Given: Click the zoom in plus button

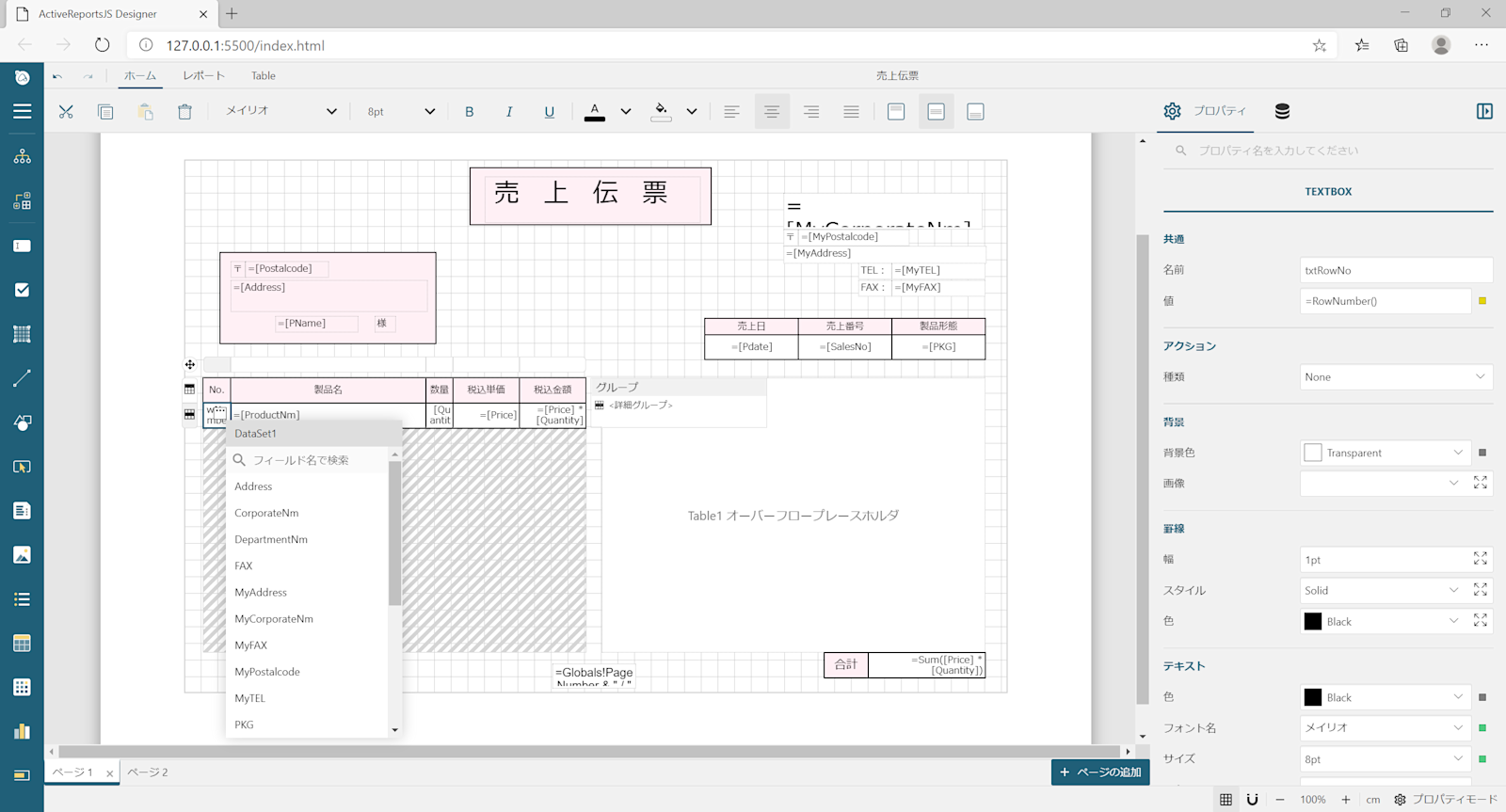Looking at the screenshot, I should [1346, 800].
